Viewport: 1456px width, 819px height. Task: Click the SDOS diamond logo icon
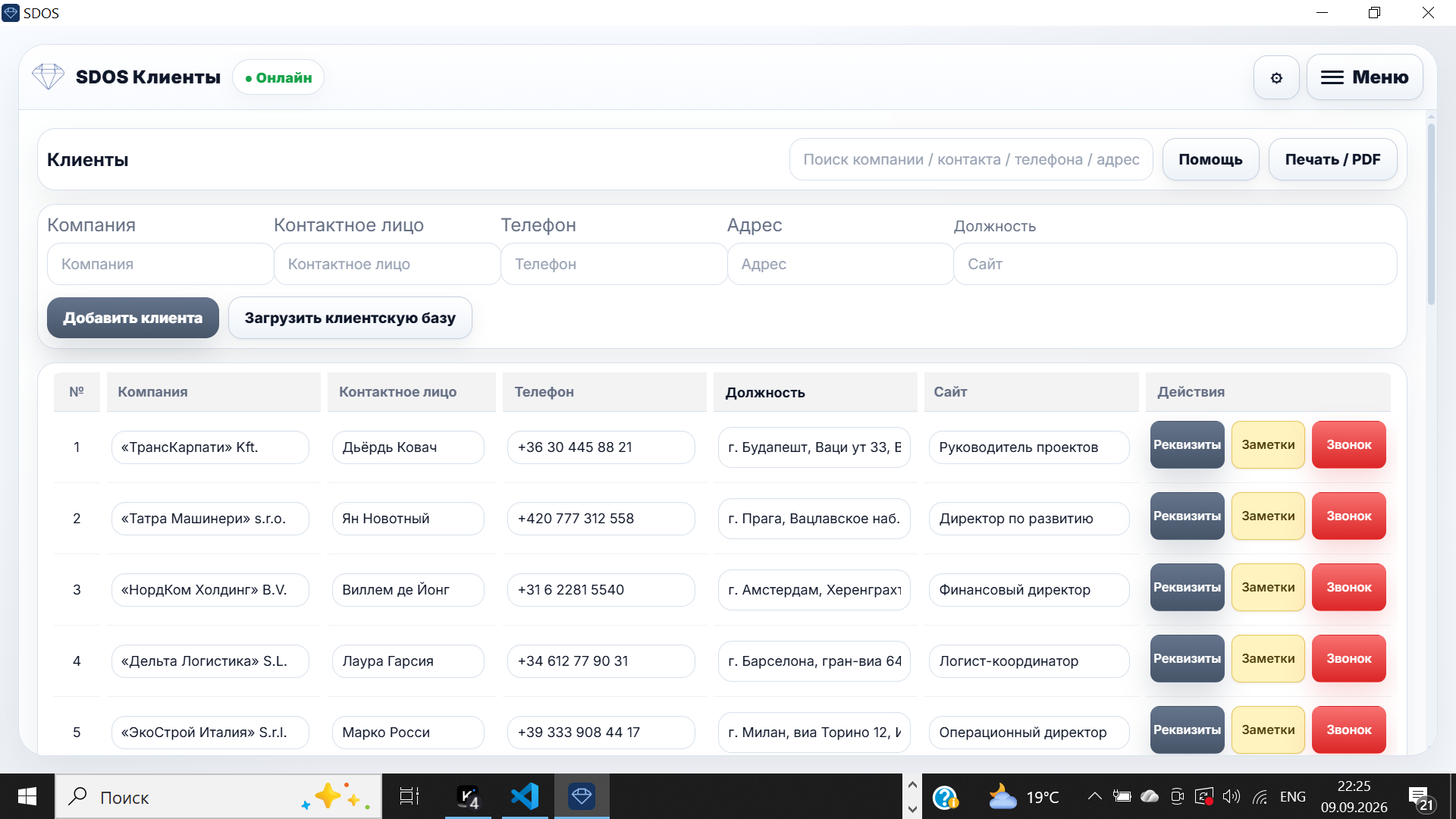pyautogui.click(x=48, y=77)
